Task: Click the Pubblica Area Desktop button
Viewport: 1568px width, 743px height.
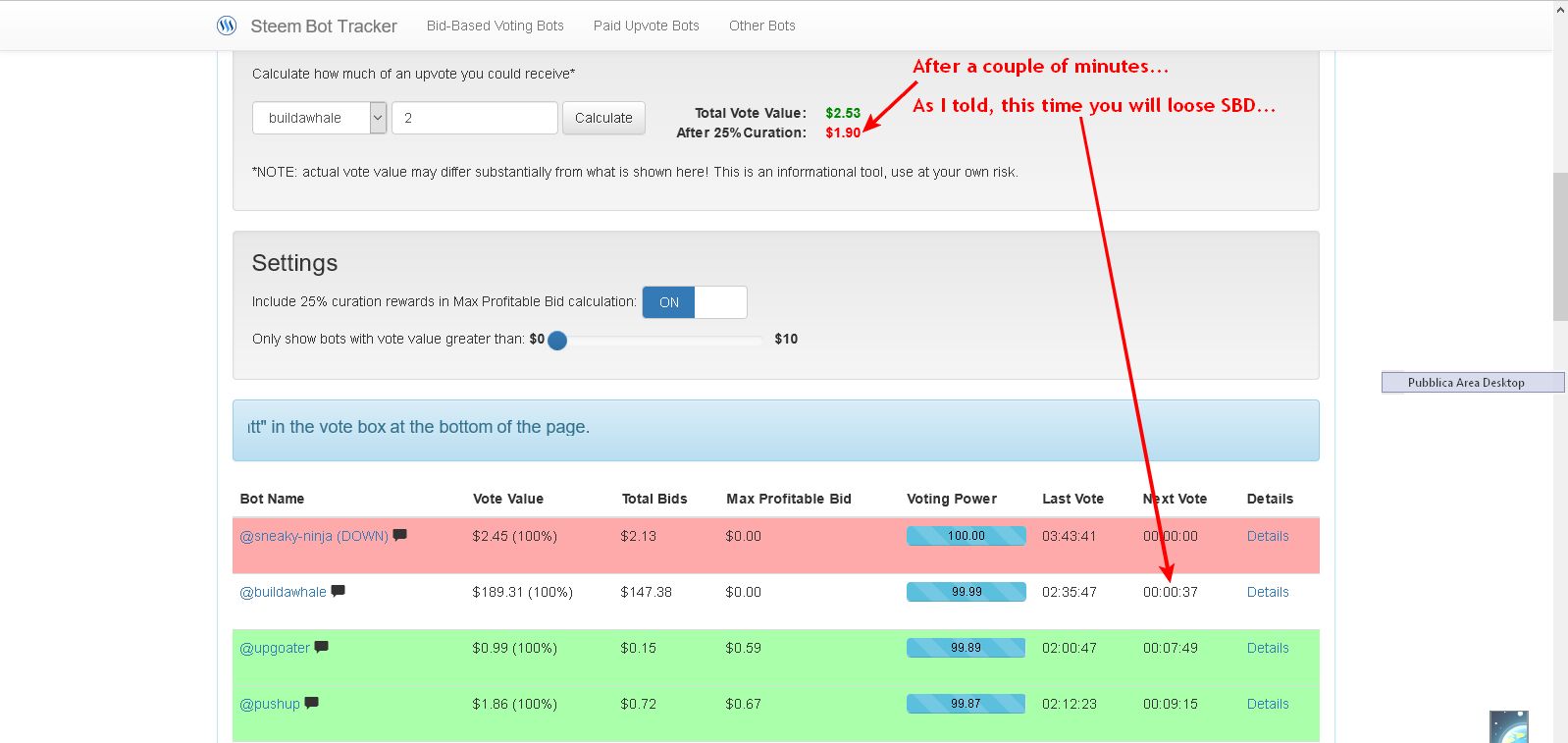Action: (x=1473, y=383)
